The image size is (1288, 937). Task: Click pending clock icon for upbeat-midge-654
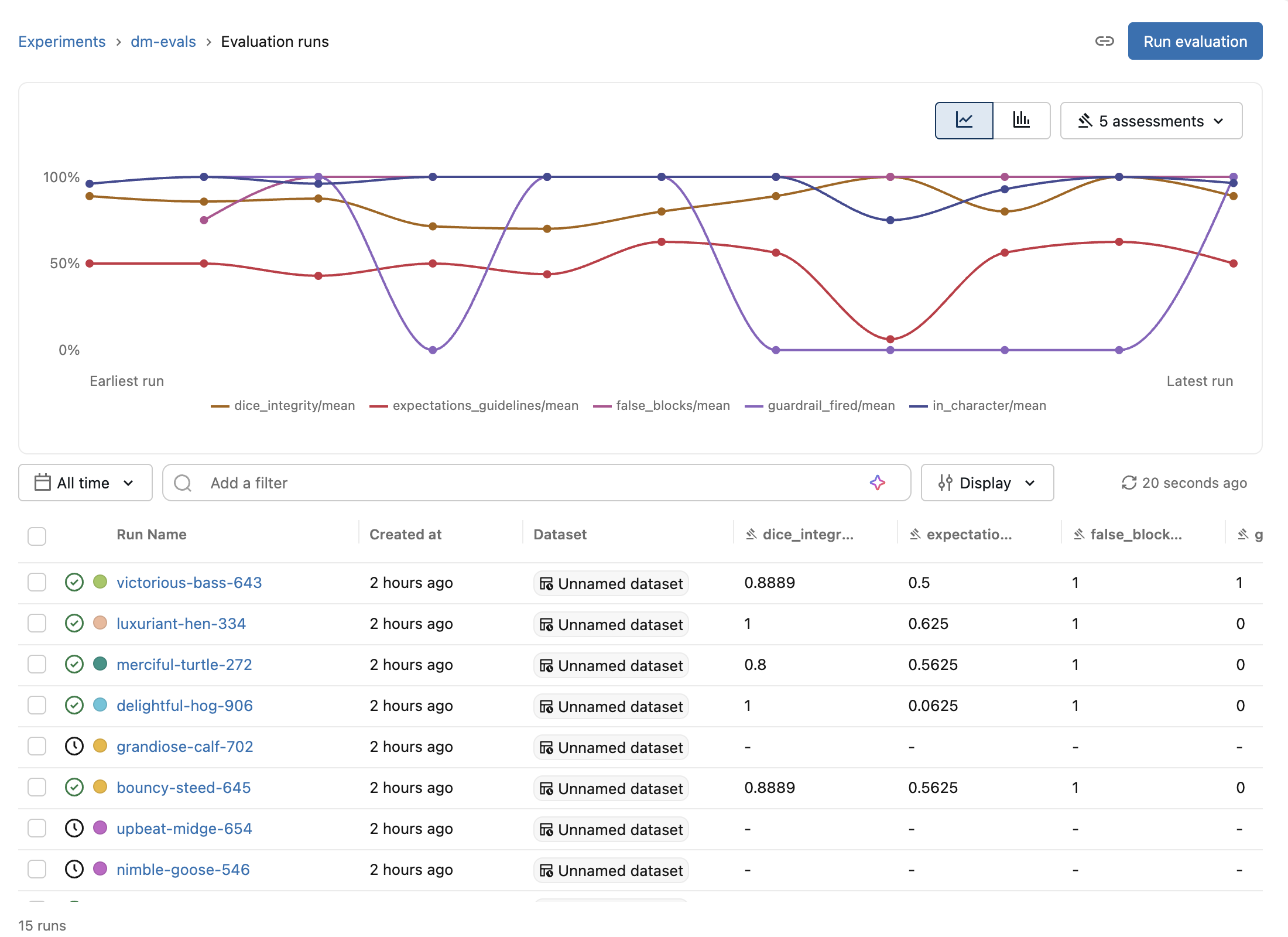point(74,828)
